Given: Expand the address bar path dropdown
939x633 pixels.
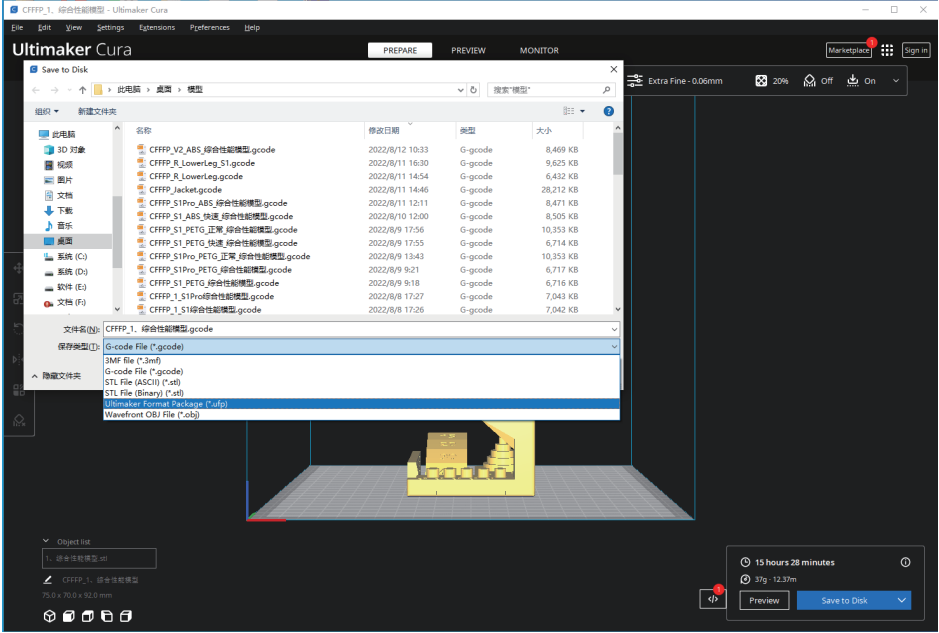Looking at the screenshot, I should pyautogui.click(x=461, y=90).
